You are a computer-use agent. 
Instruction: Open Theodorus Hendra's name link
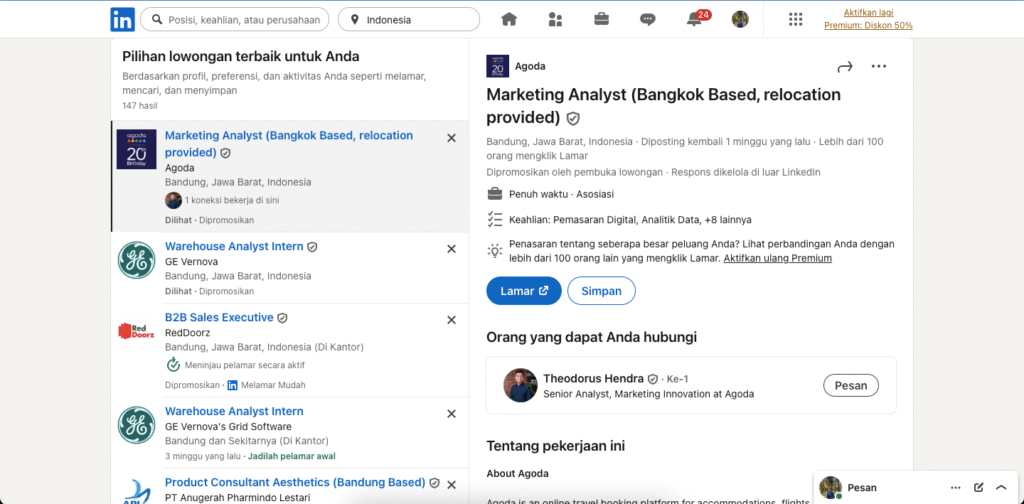pos(594,379)
